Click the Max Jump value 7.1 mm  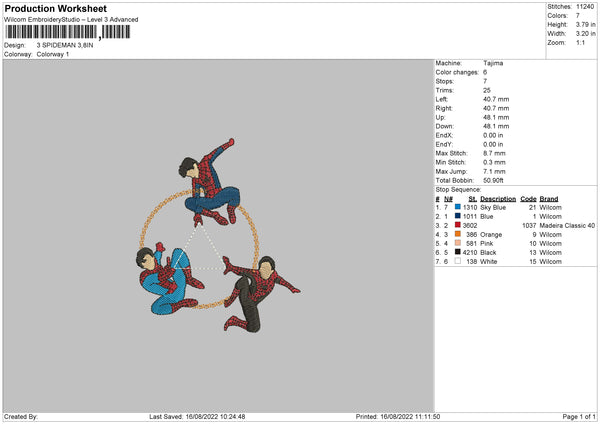tap(494, 171)
